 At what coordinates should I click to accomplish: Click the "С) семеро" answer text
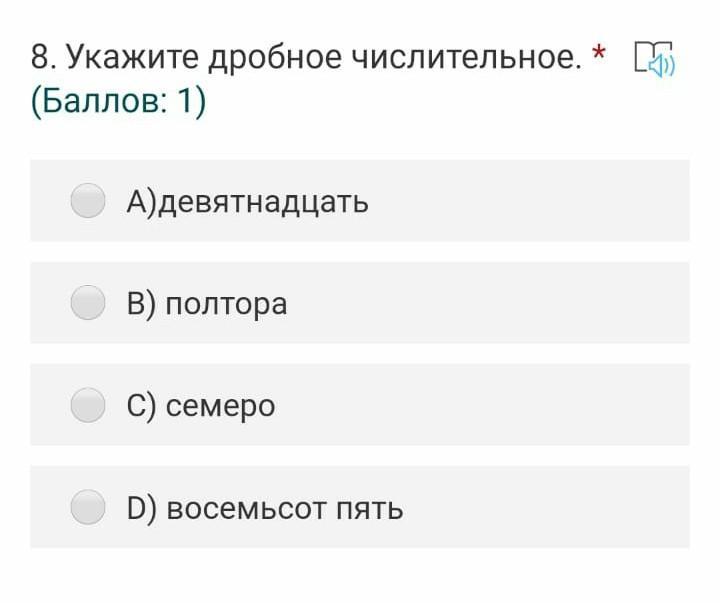201,405
